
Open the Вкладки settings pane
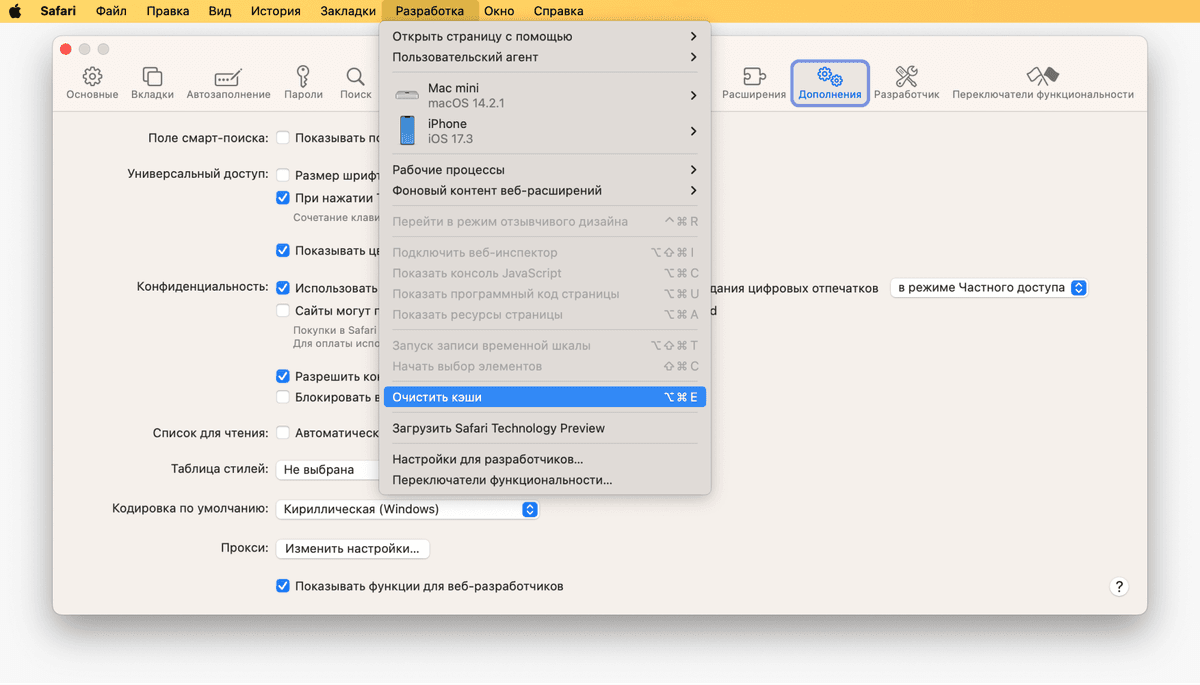(152, 83)
